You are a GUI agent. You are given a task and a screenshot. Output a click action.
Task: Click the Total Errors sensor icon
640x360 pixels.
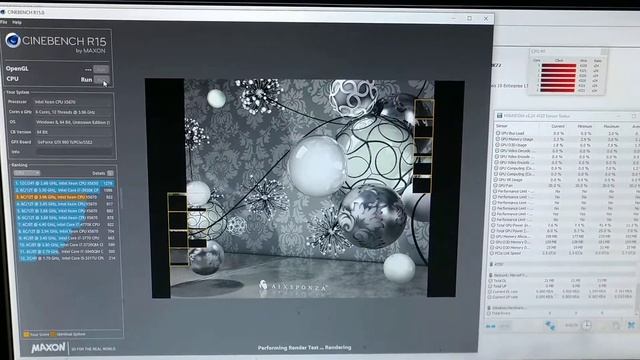pyautogui.click(x=489, y=313)
